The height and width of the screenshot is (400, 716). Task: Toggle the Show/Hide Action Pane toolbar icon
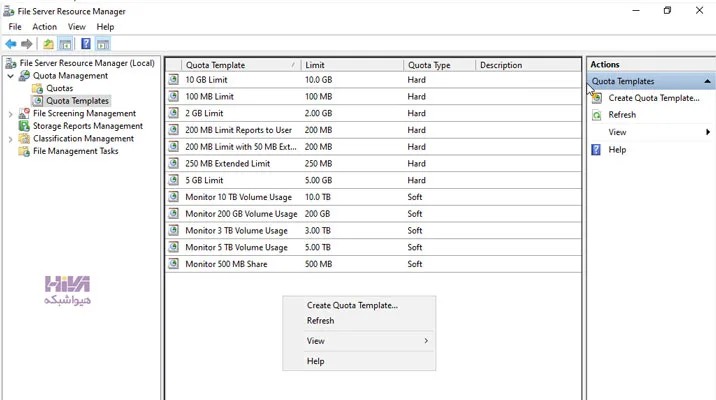[103, 44]
